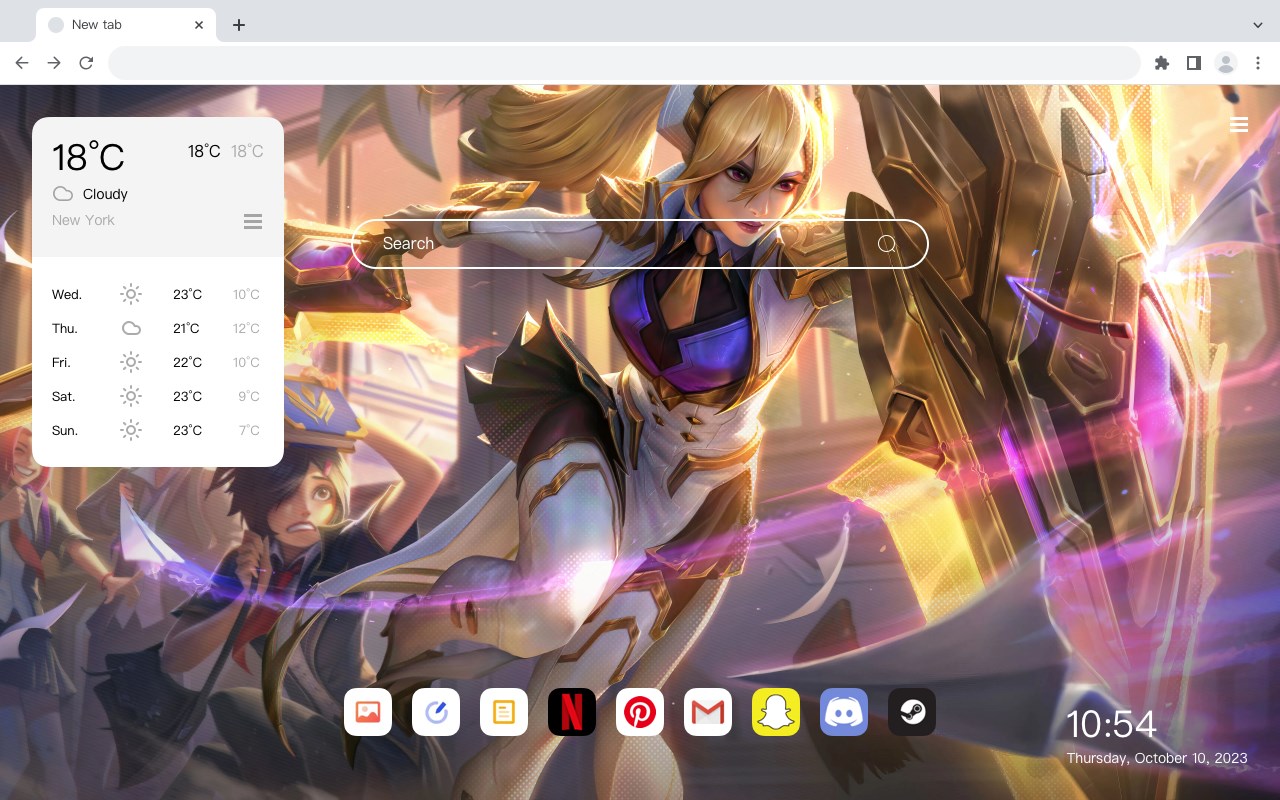Go back to the previous page
Viewport: 1280px width, 800px height.
coord(22,63)
